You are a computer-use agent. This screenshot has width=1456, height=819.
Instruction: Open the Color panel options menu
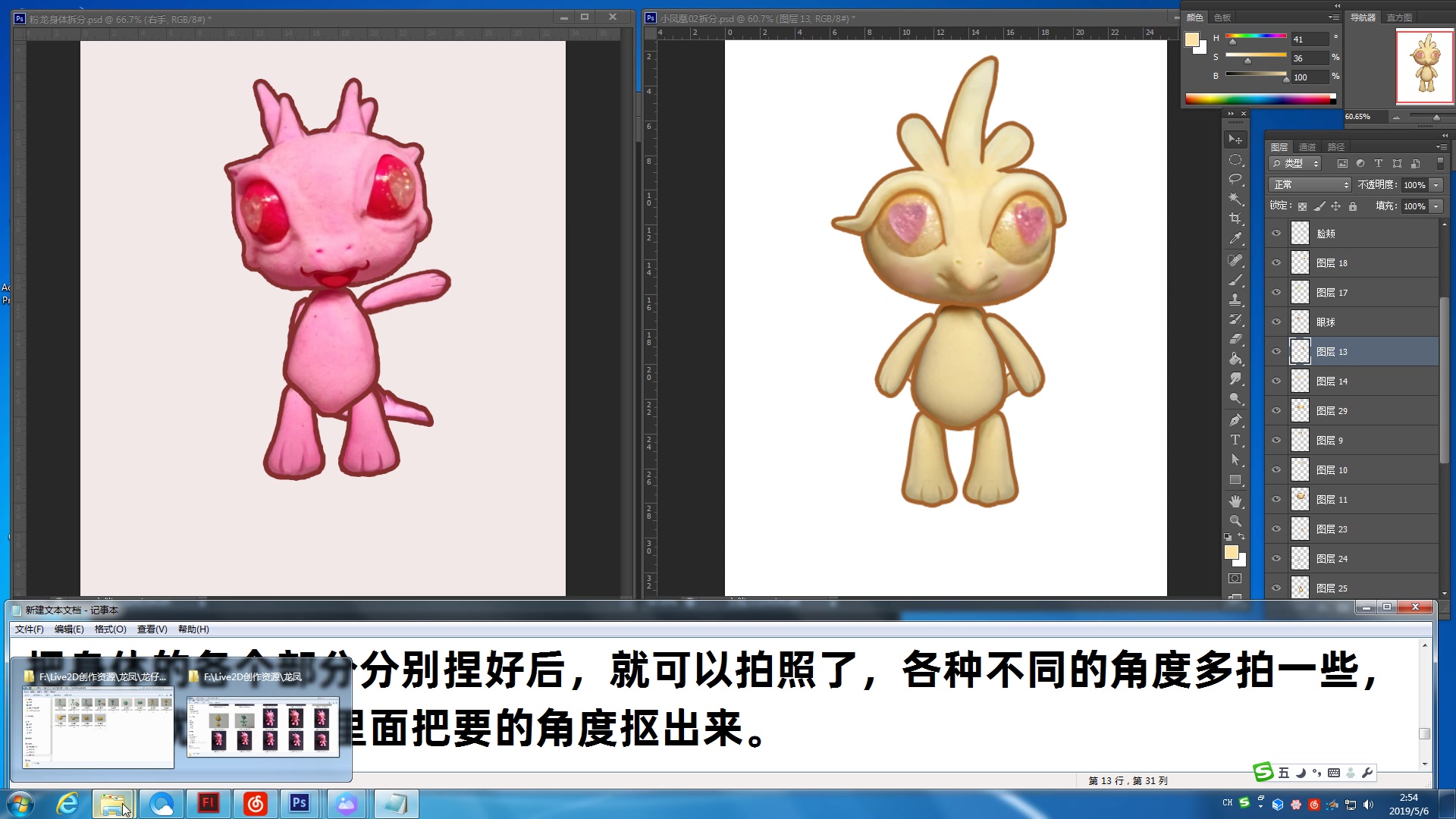tap(1333, 17)
